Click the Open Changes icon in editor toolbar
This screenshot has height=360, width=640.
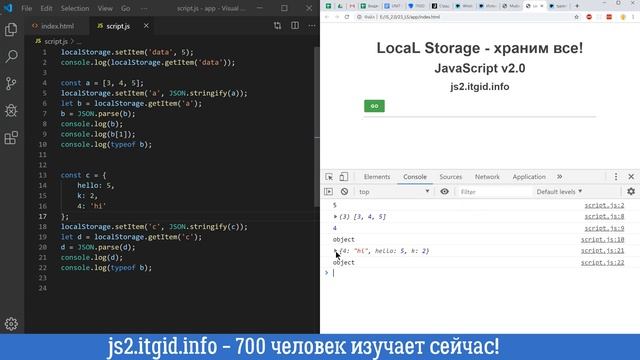pyautogui.click(x=278, y=26)
